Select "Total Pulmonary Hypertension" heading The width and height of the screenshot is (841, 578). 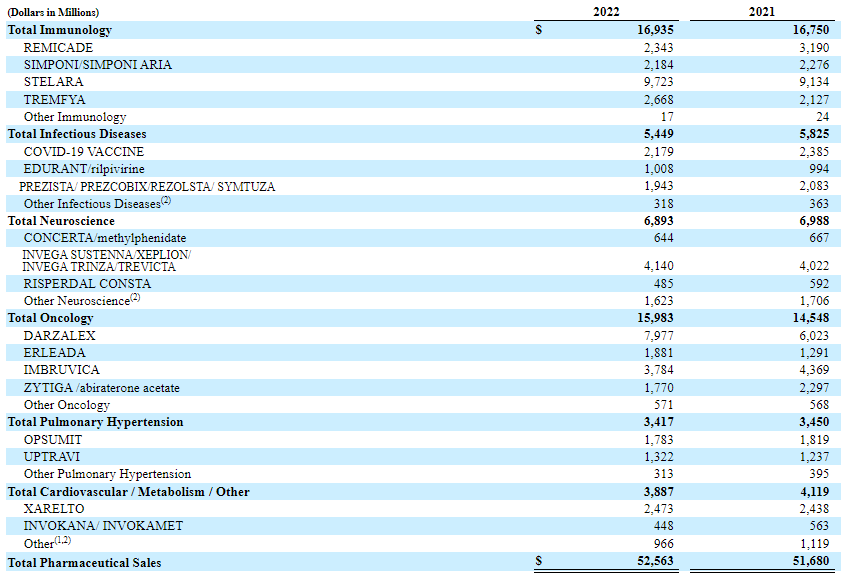click(x=95, y=422)
